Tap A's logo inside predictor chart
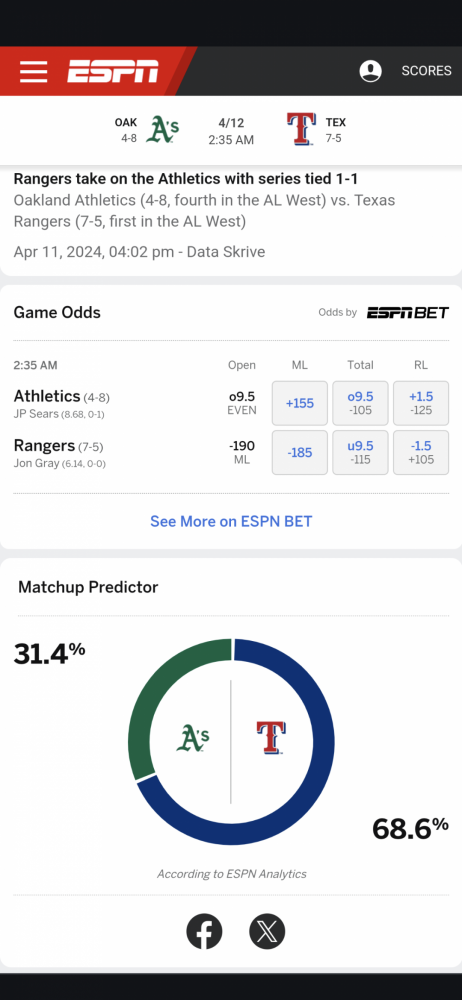The height and width of the screenshot is (1000, 462). 193,738
